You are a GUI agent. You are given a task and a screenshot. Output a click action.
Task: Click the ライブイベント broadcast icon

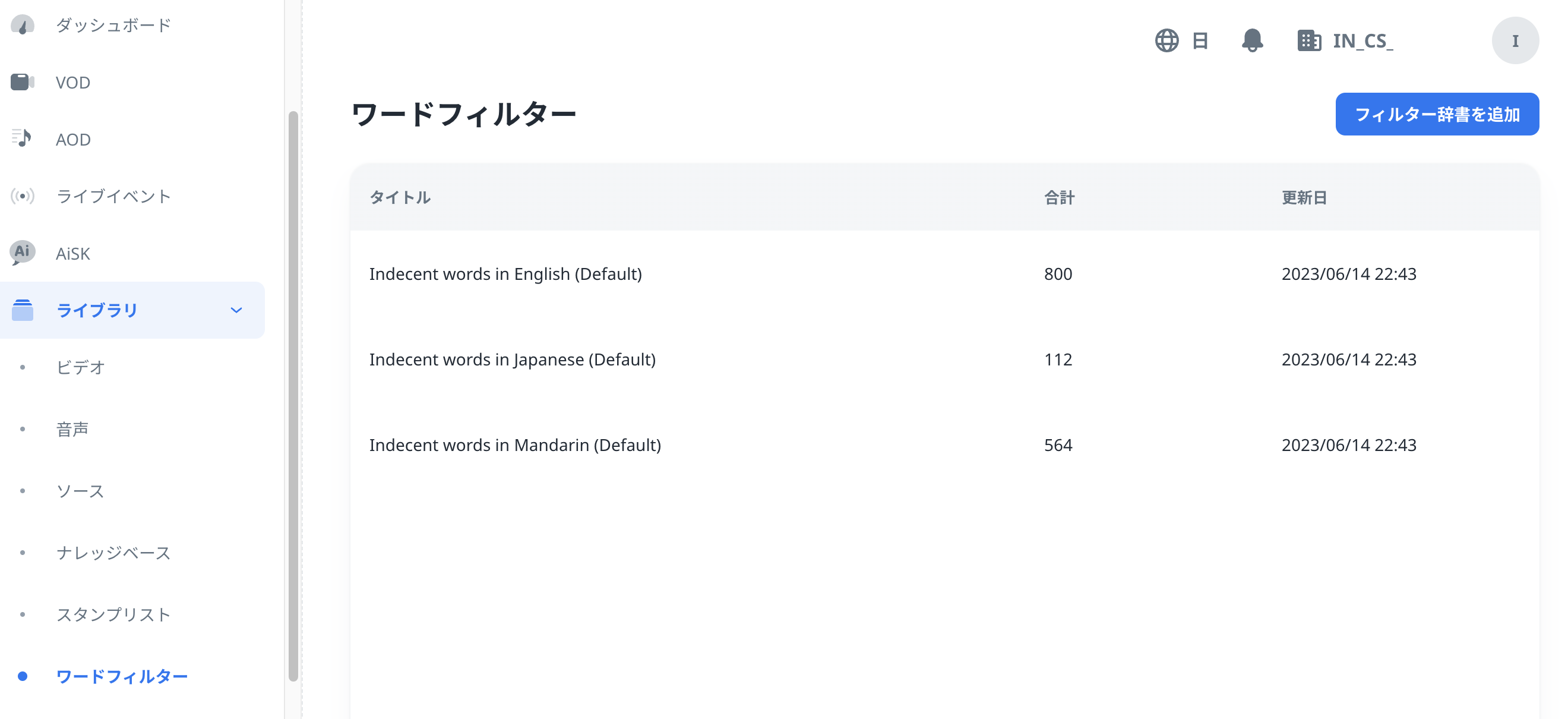pyautogui.click(x=22, y=196)
